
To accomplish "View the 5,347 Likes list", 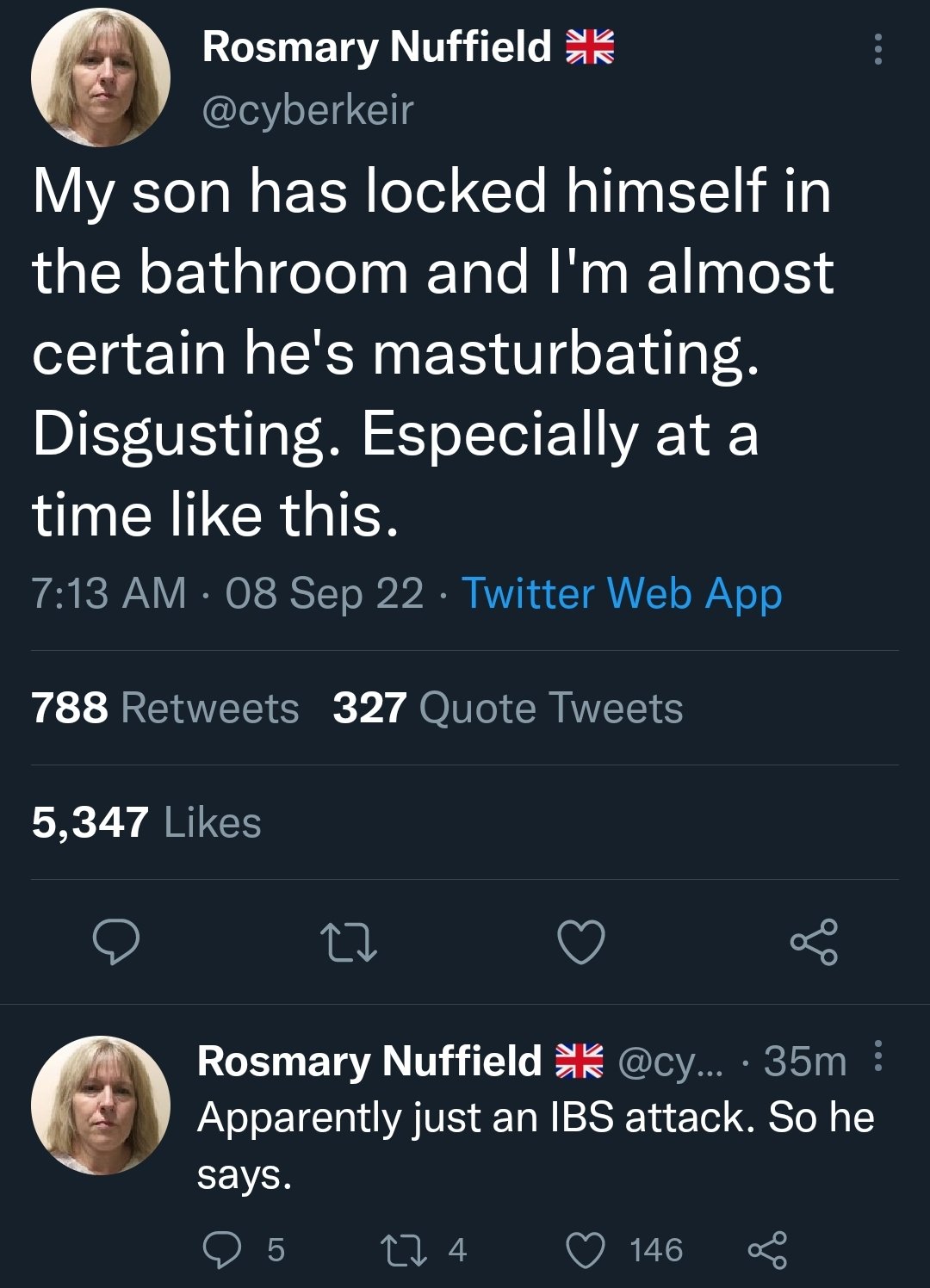I will coord(146,822).
